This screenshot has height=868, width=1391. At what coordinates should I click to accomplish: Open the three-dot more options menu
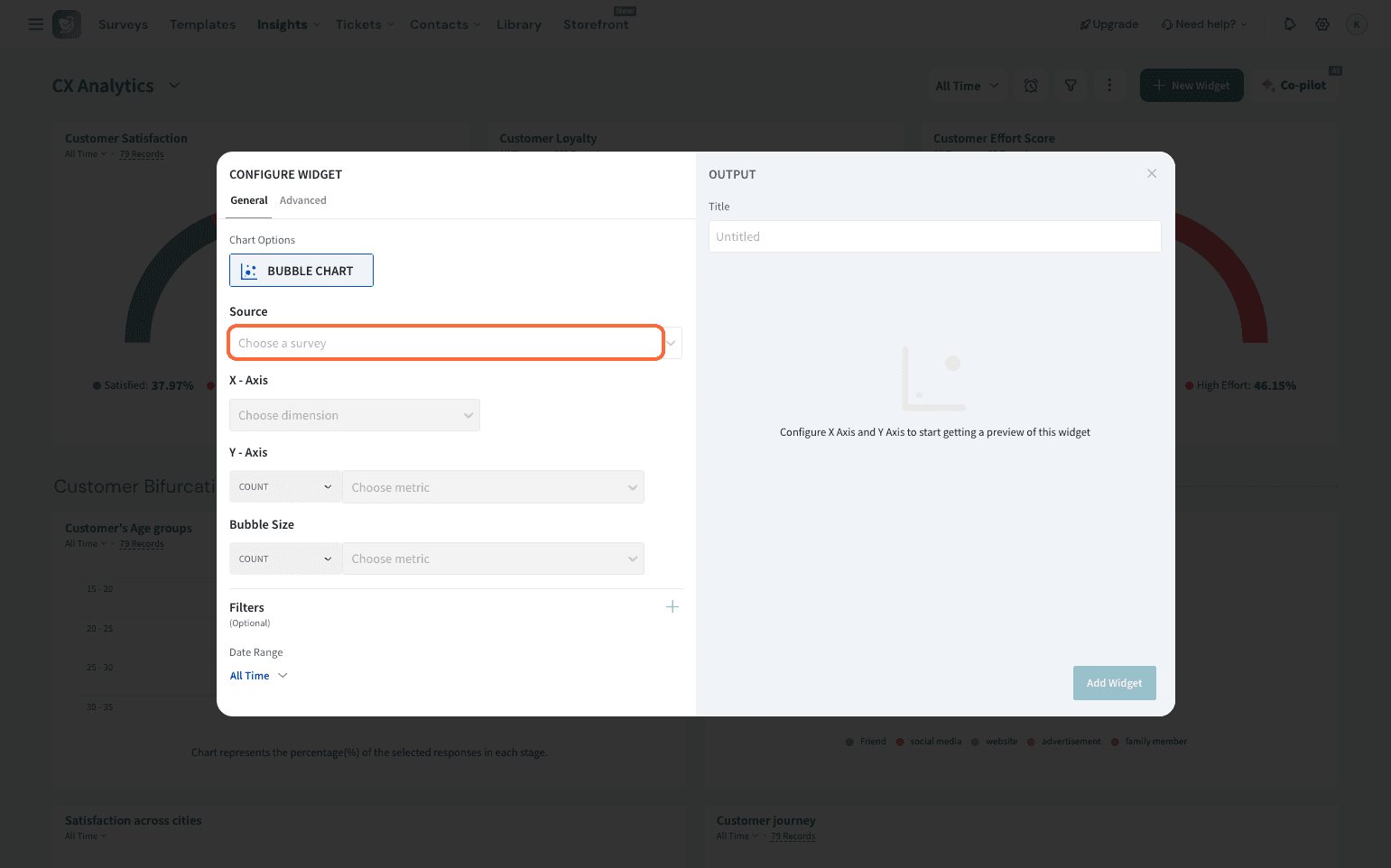coord(1109,86)
